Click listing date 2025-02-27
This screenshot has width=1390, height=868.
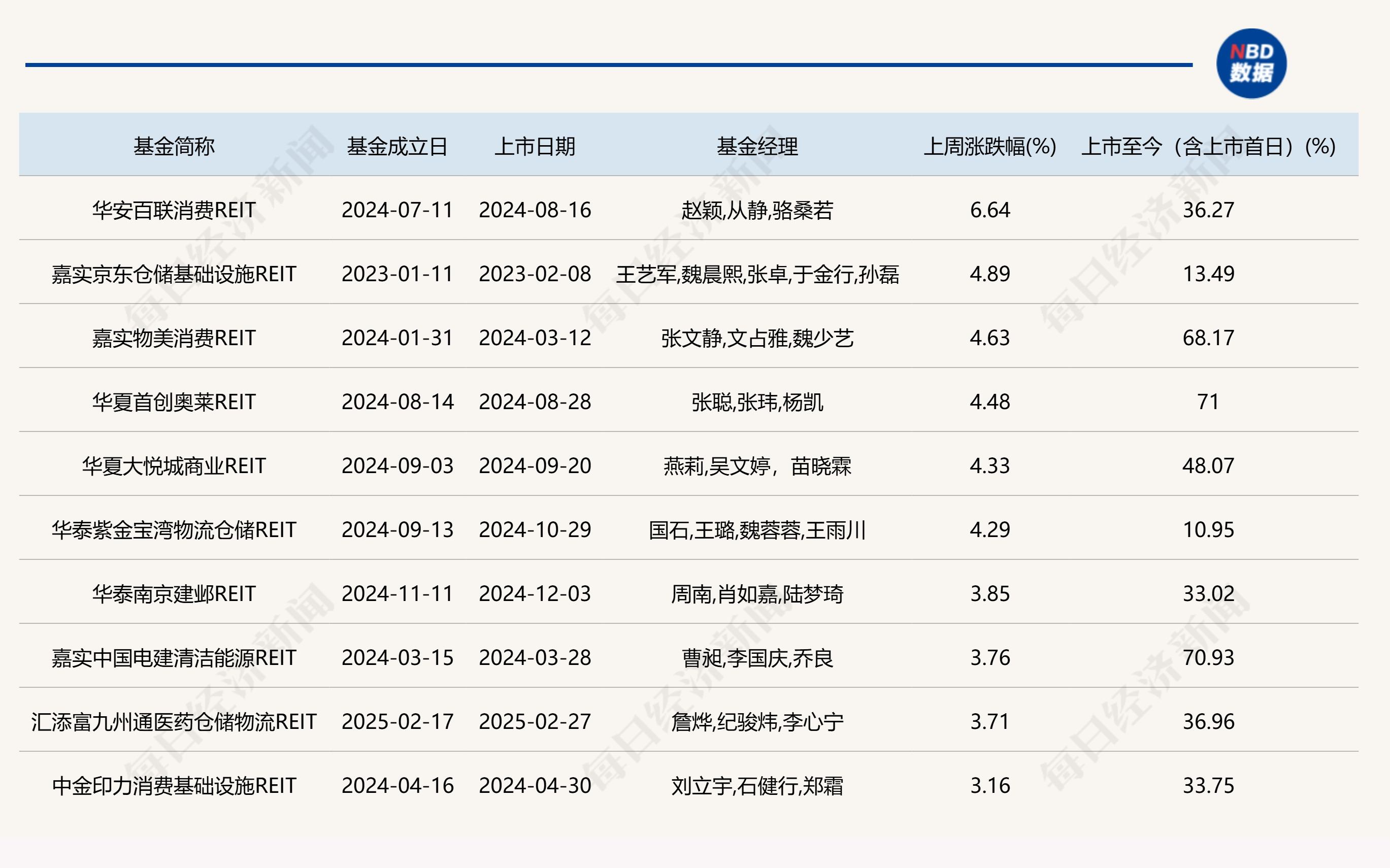pos(535,722)
